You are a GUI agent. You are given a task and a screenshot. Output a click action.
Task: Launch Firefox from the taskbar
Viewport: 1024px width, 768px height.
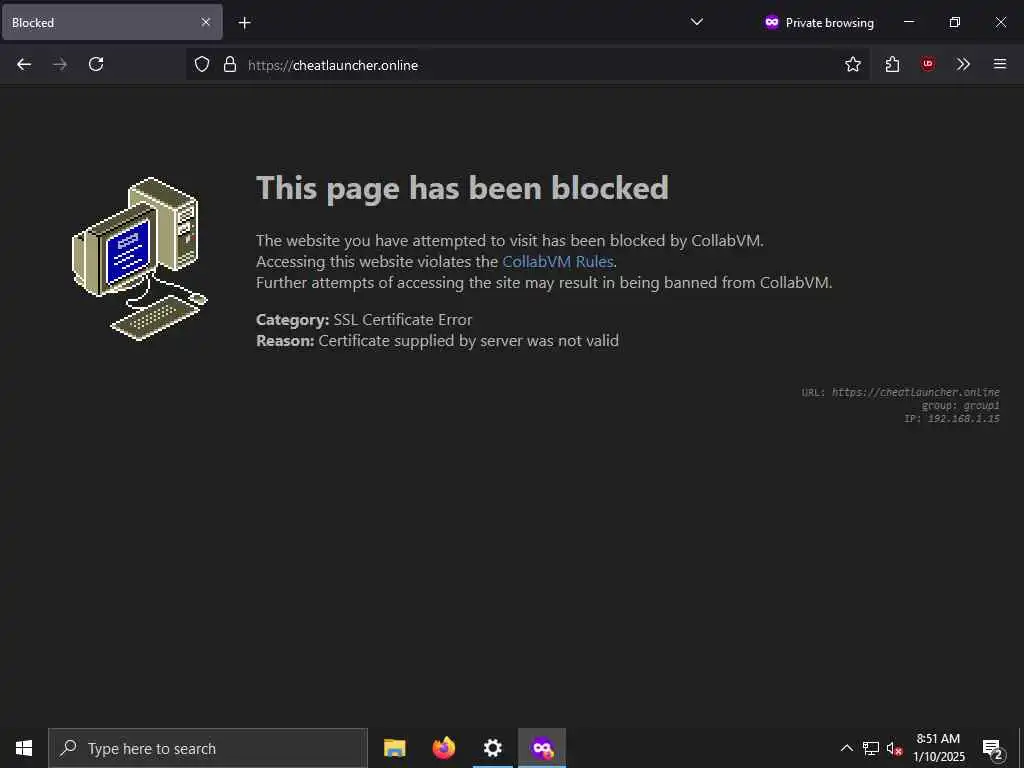(x=443, y=748)
